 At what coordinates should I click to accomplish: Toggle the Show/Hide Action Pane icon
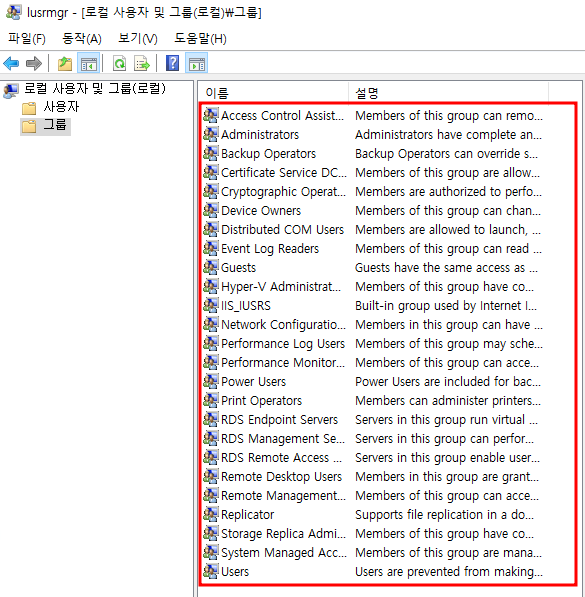197,63
